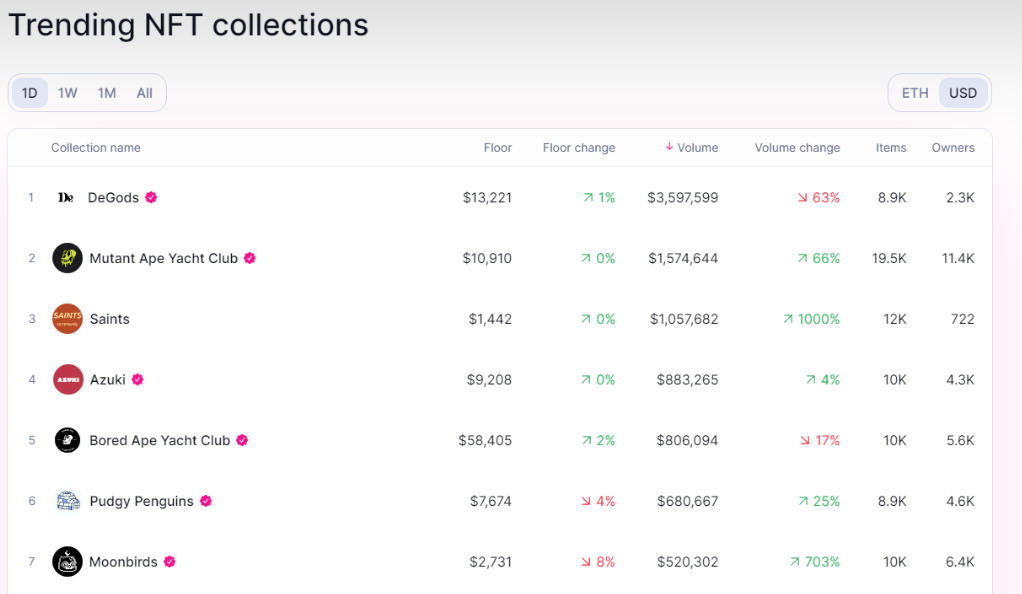Viewport: 1022px width, 594px height.
Task: Sort by Volume change column header
Action: [797, 148]
